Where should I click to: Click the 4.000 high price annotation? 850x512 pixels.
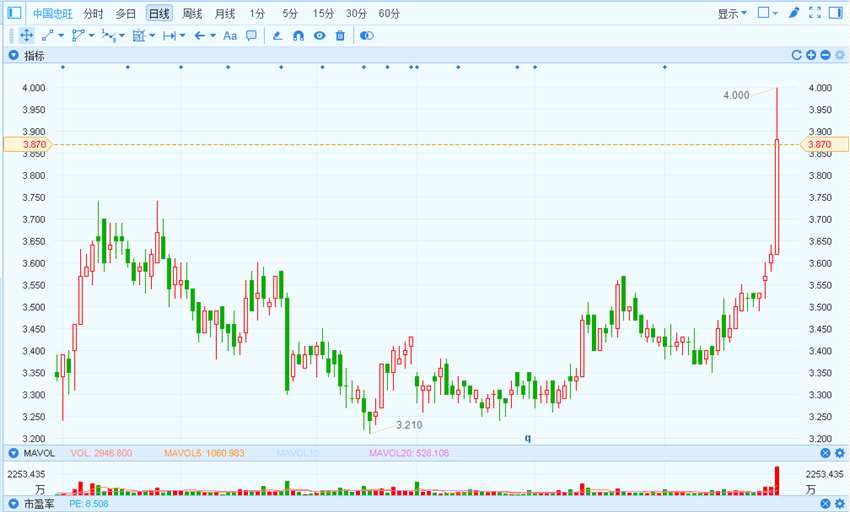tap(736, 95)
